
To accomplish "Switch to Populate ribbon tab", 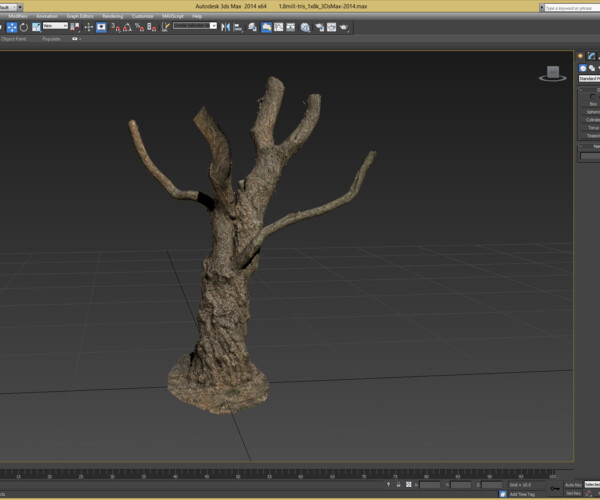I will click(x=51, y=39).
